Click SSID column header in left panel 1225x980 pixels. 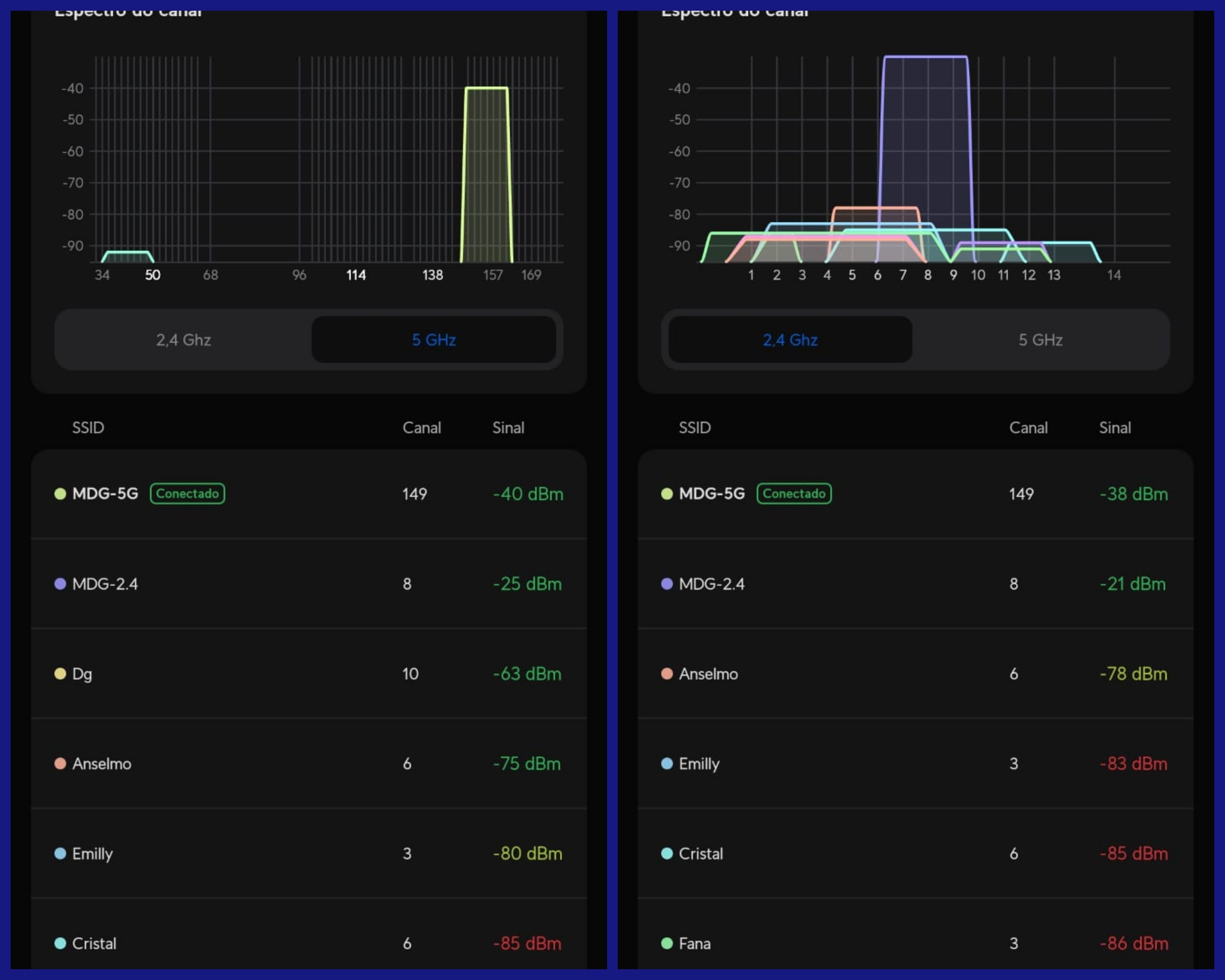[88, 427]
